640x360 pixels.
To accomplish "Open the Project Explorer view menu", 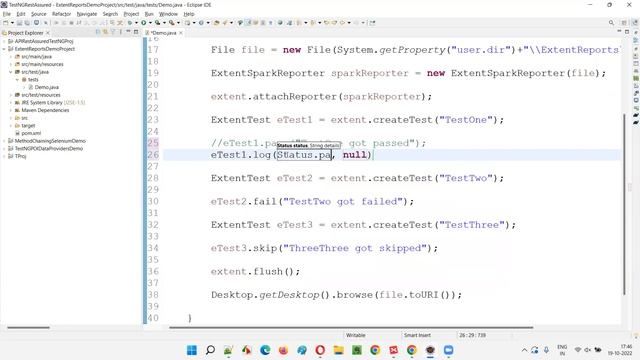I will coord(120,32).
